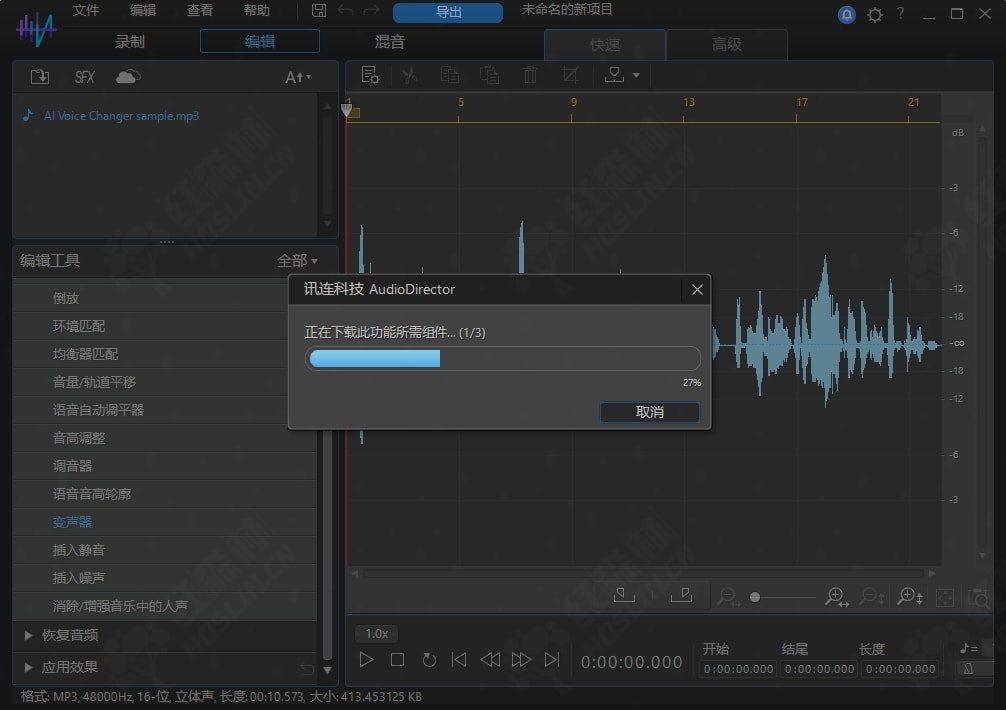The image size is (1006, 710).
Task: Click the horizontal zoom in magnifier
Action: coord(836,597)
